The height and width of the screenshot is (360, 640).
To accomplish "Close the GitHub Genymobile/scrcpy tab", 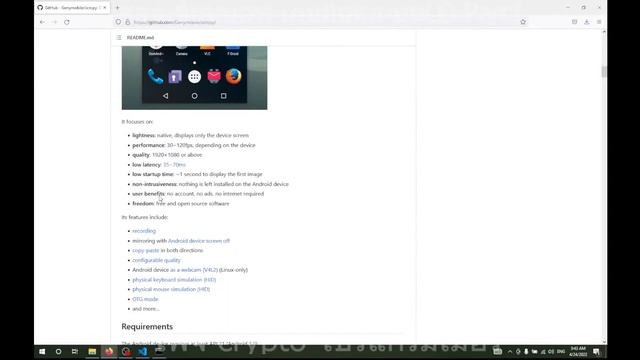I will pos(105,8).
